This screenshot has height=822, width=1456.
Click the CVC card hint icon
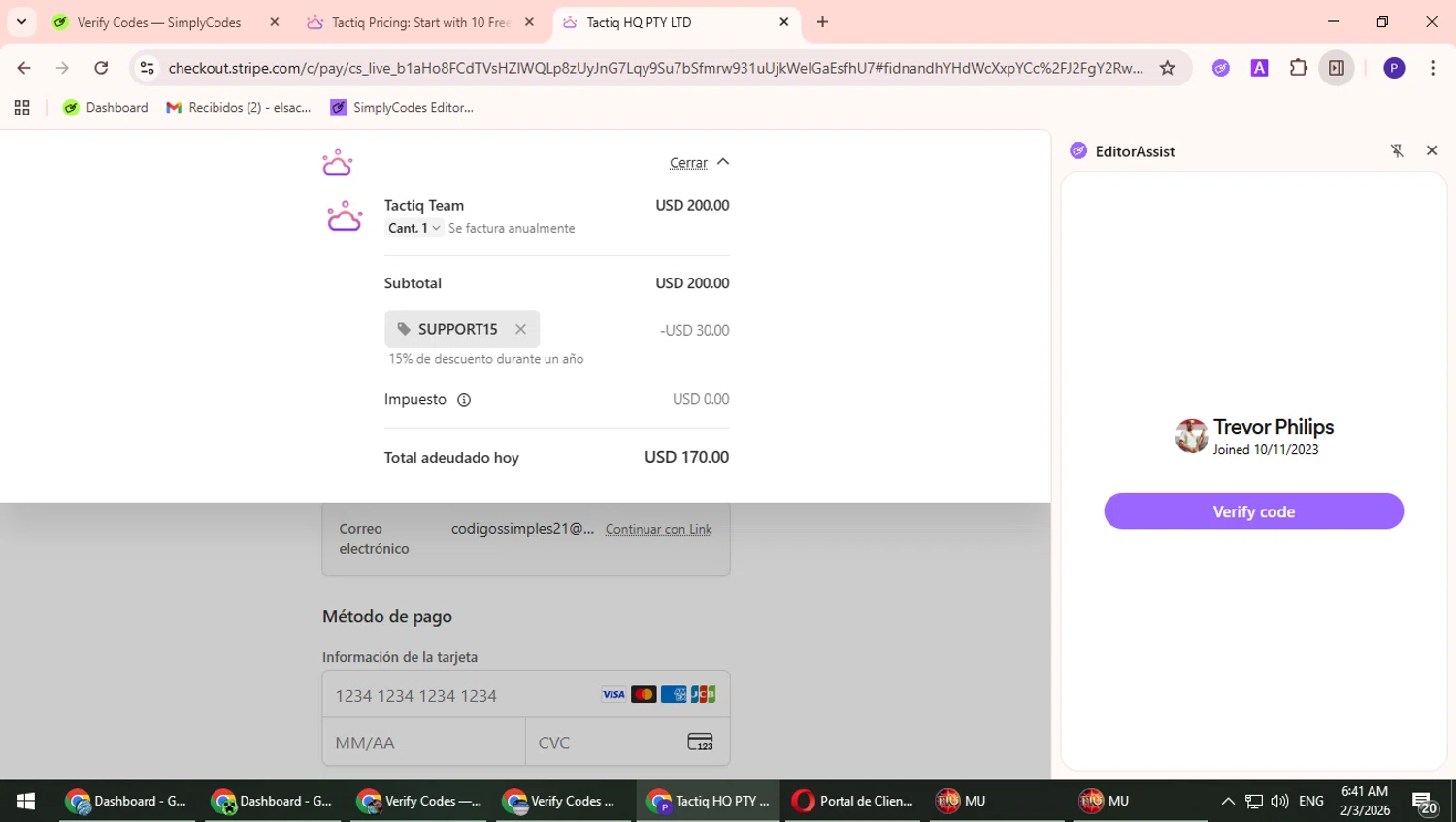700,742
